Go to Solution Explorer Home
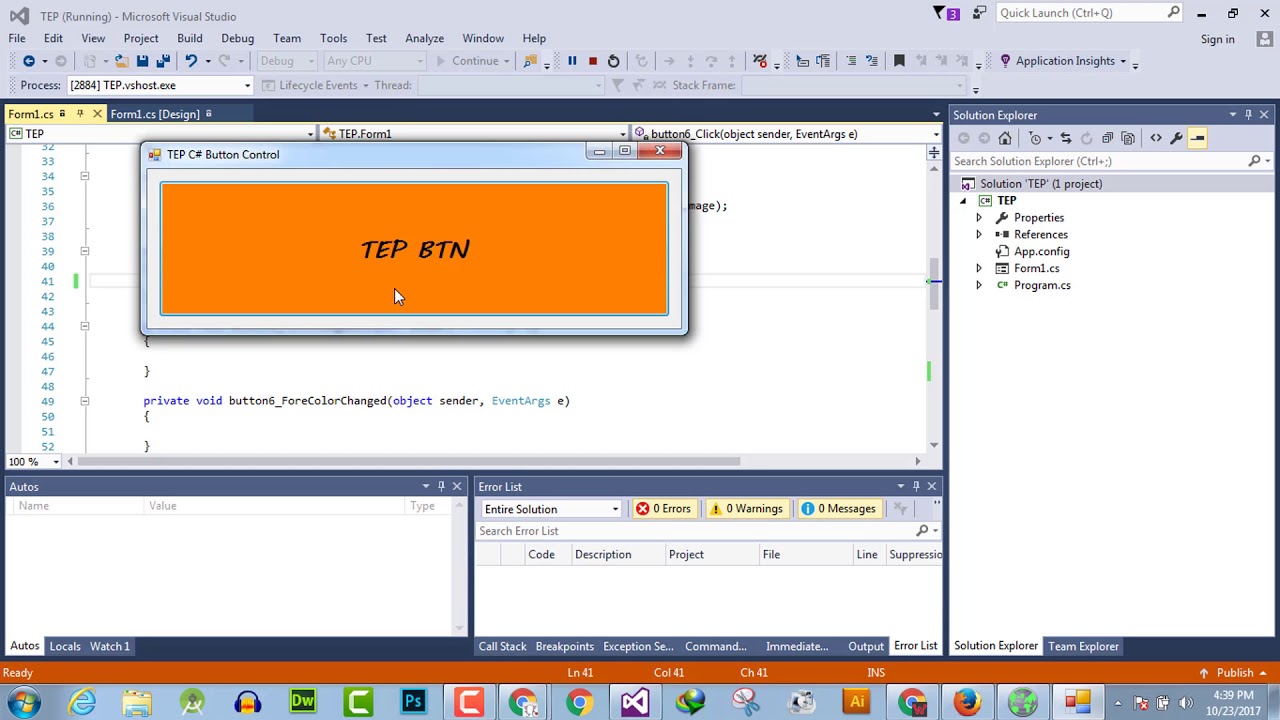1280x720 pixels. [1005, 138]
